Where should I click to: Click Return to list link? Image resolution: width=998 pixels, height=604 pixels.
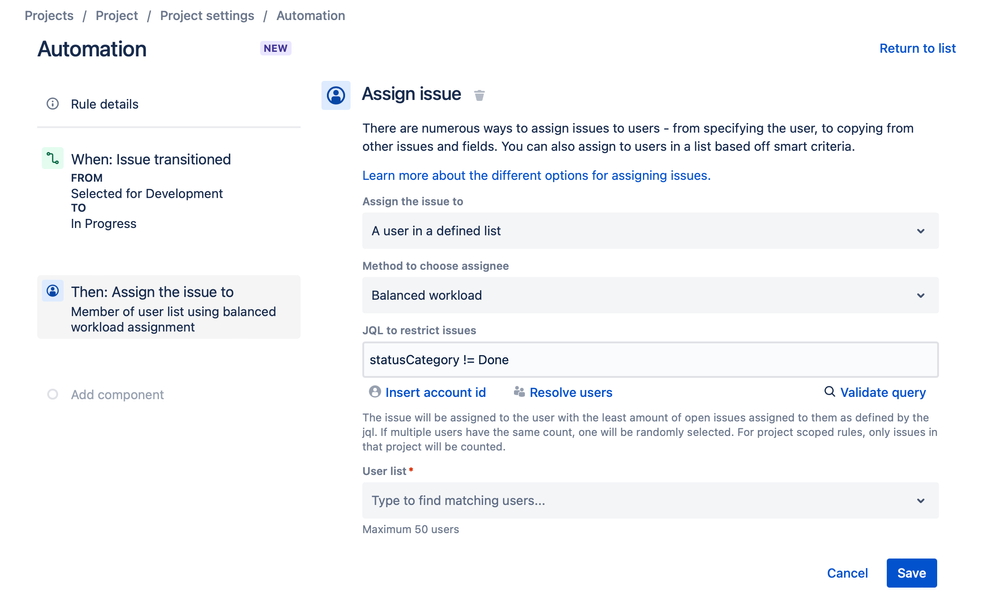click(917, 48)
